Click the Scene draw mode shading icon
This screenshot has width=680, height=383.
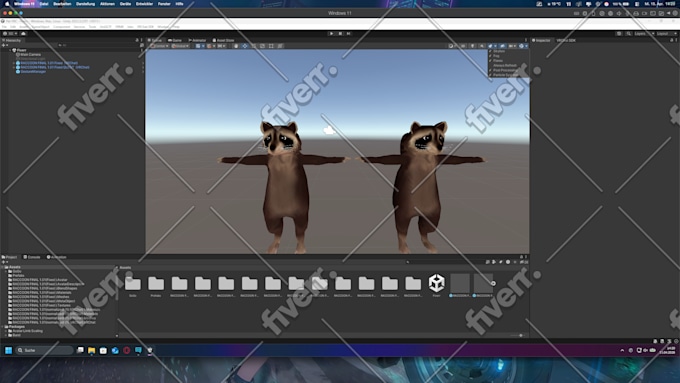pyautogui.click(x=452, y=46)
